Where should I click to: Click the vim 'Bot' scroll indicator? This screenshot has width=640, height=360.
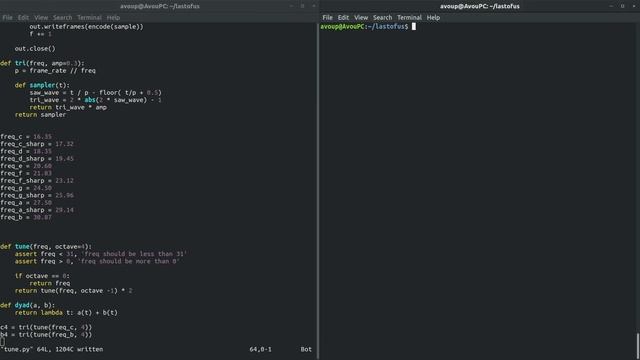[306, 350]
